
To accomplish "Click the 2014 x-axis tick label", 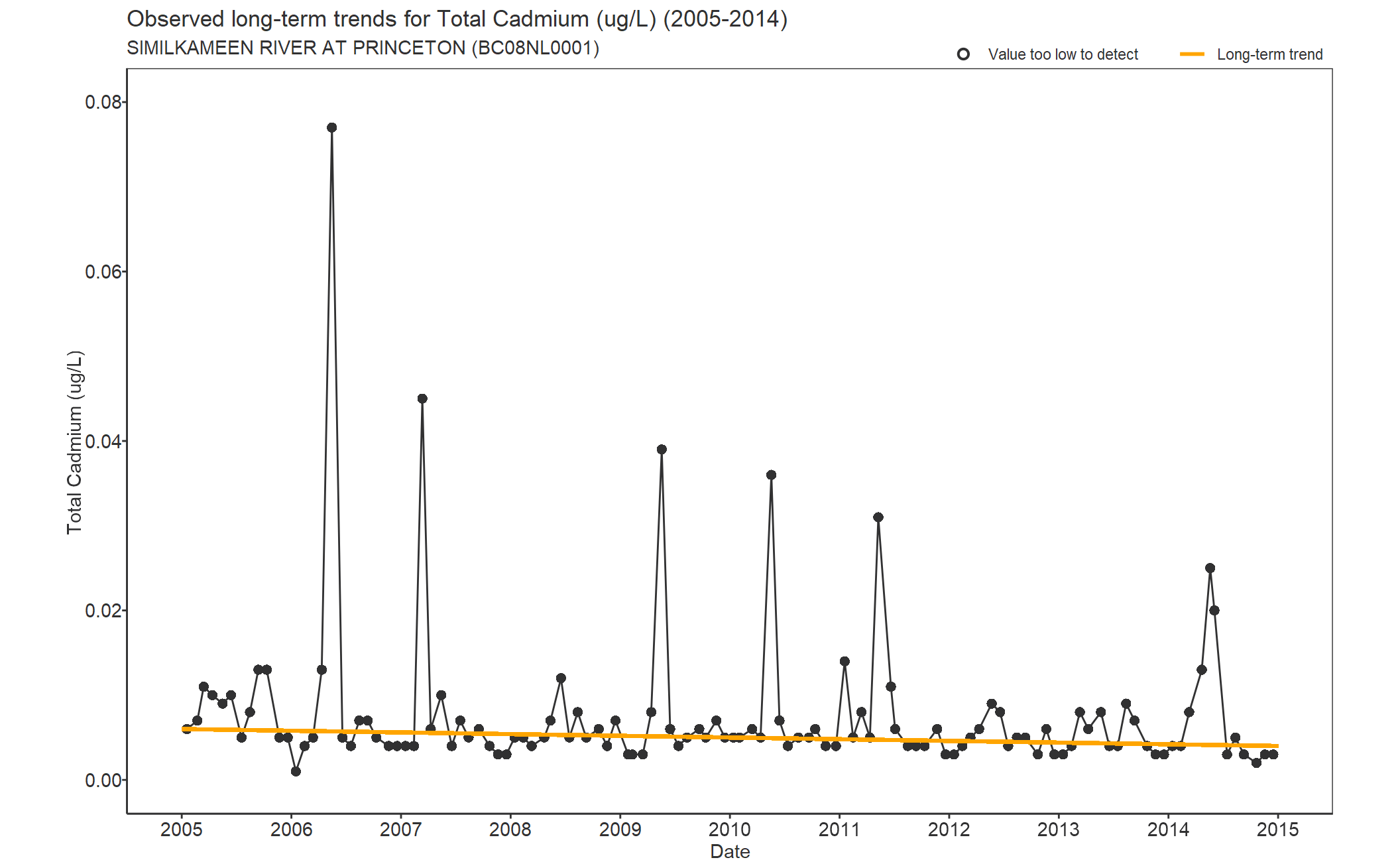I will (x=1168, y=830).
